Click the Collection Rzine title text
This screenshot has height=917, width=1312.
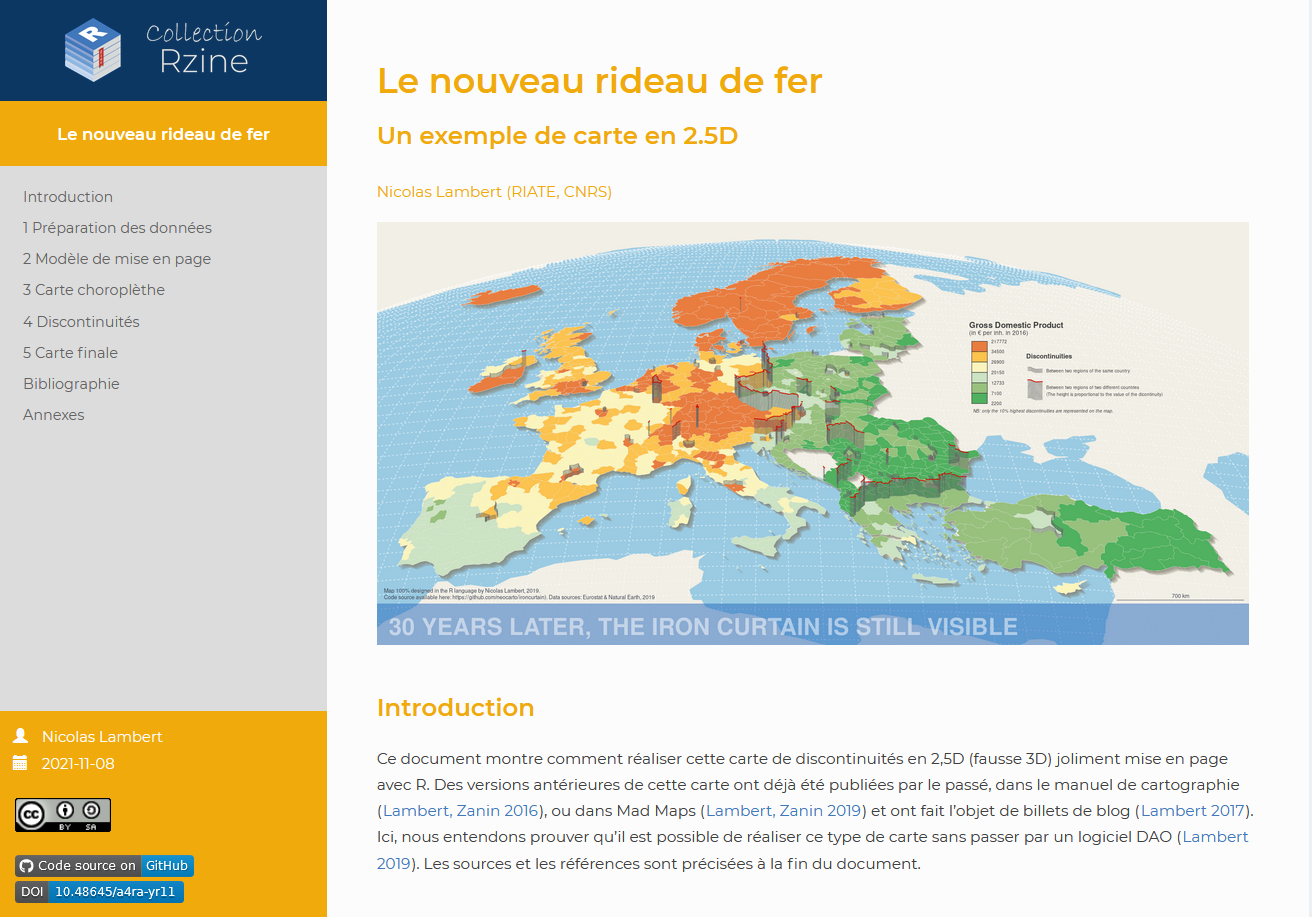click(x=204, y=48)
